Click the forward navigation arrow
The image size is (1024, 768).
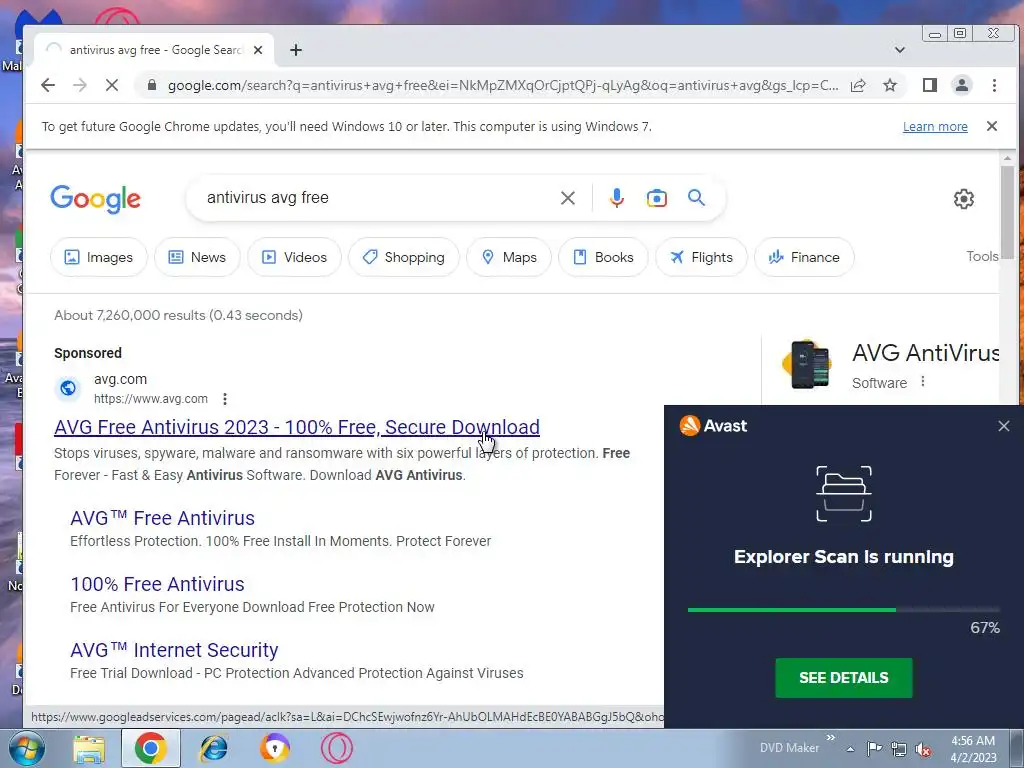[80, 85]
